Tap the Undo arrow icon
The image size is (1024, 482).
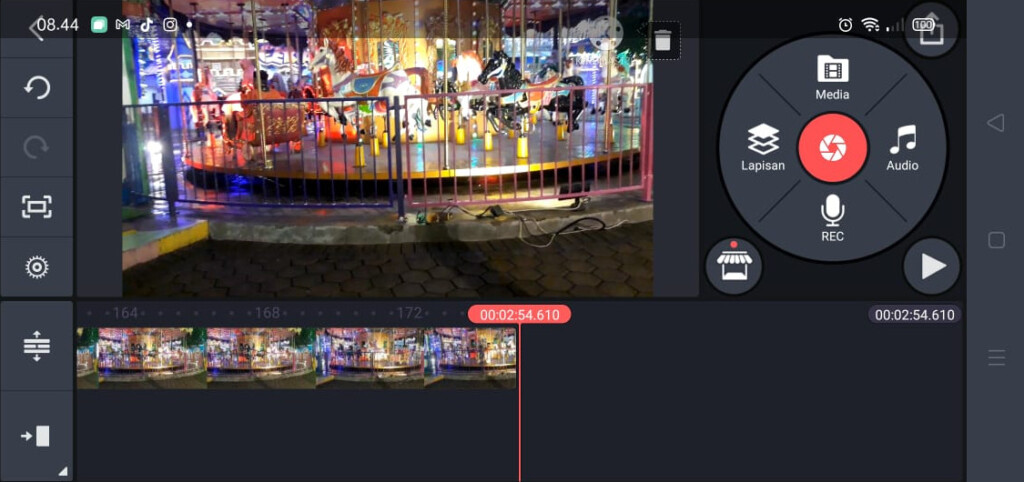pyautogui.click(x=37, y=88)
